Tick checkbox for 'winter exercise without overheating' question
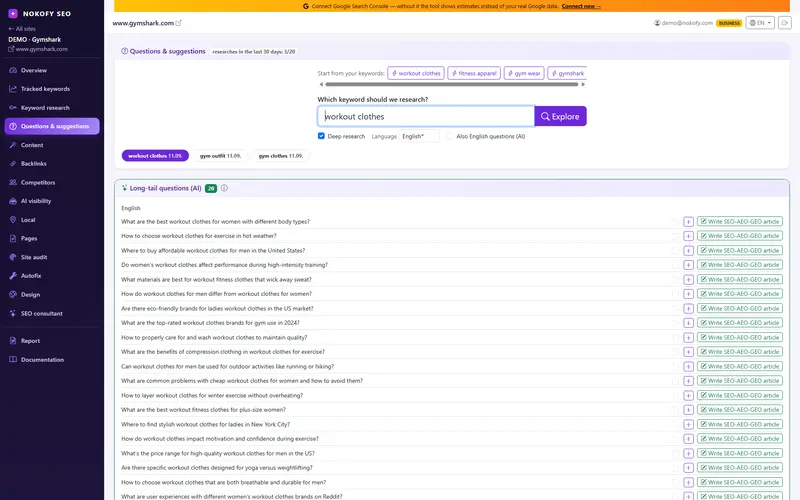 pyautogui.click(x=675, y=395)
